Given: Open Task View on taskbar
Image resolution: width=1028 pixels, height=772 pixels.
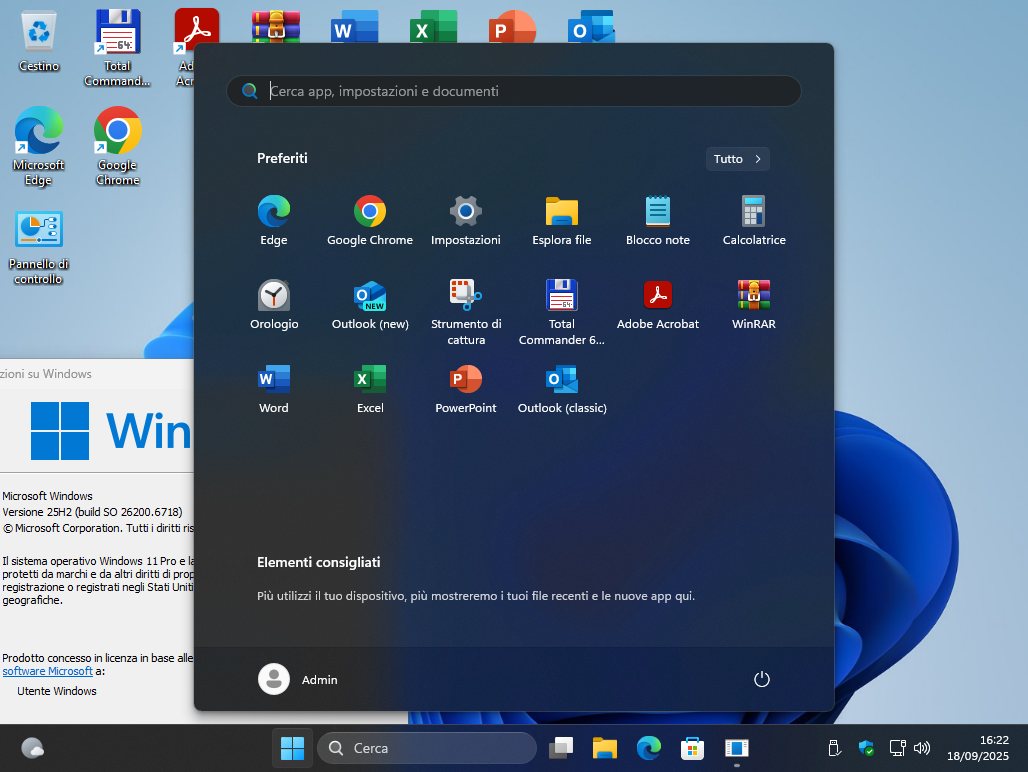Looking at the screenshot, I should point(561,748).
